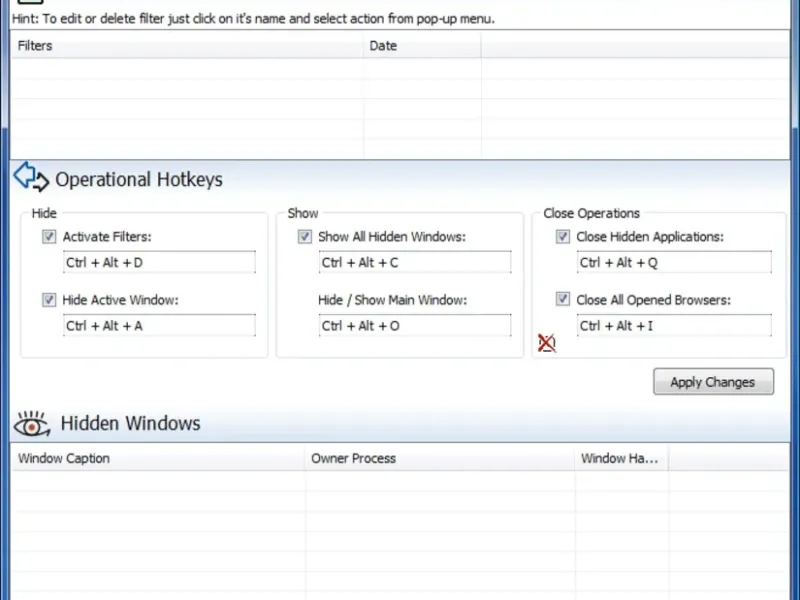Image resolution: width=800 pixels, height=600 pixels.
Task: Click the Operational Hotkeys arrows icon
Action: 31,177
